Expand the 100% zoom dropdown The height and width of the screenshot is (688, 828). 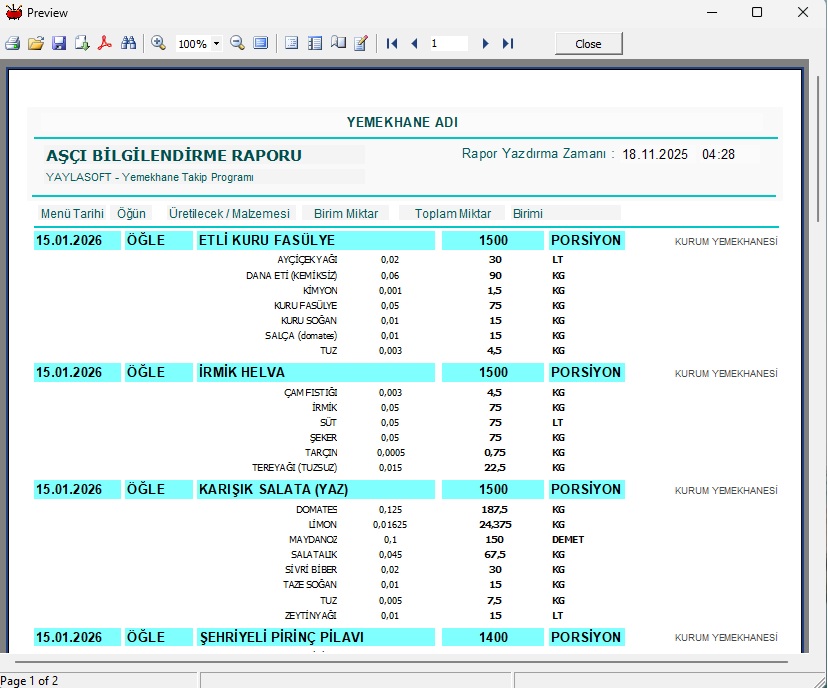tap(216, 44)
